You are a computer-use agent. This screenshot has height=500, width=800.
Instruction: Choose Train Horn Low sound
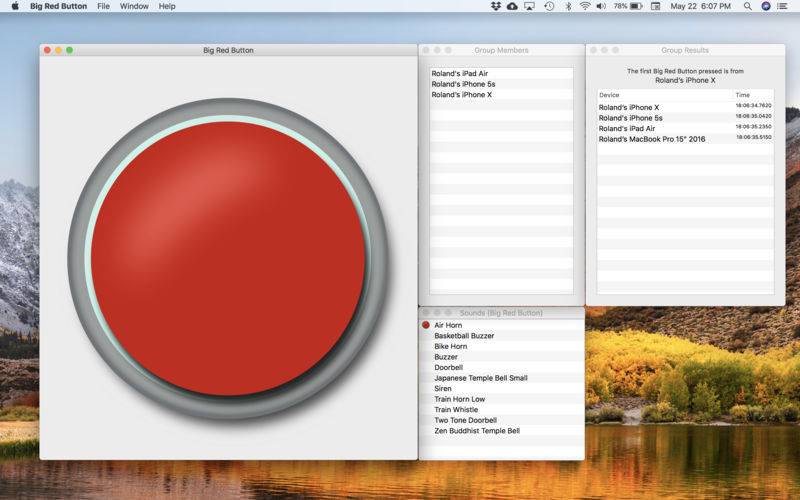[502, 399]
